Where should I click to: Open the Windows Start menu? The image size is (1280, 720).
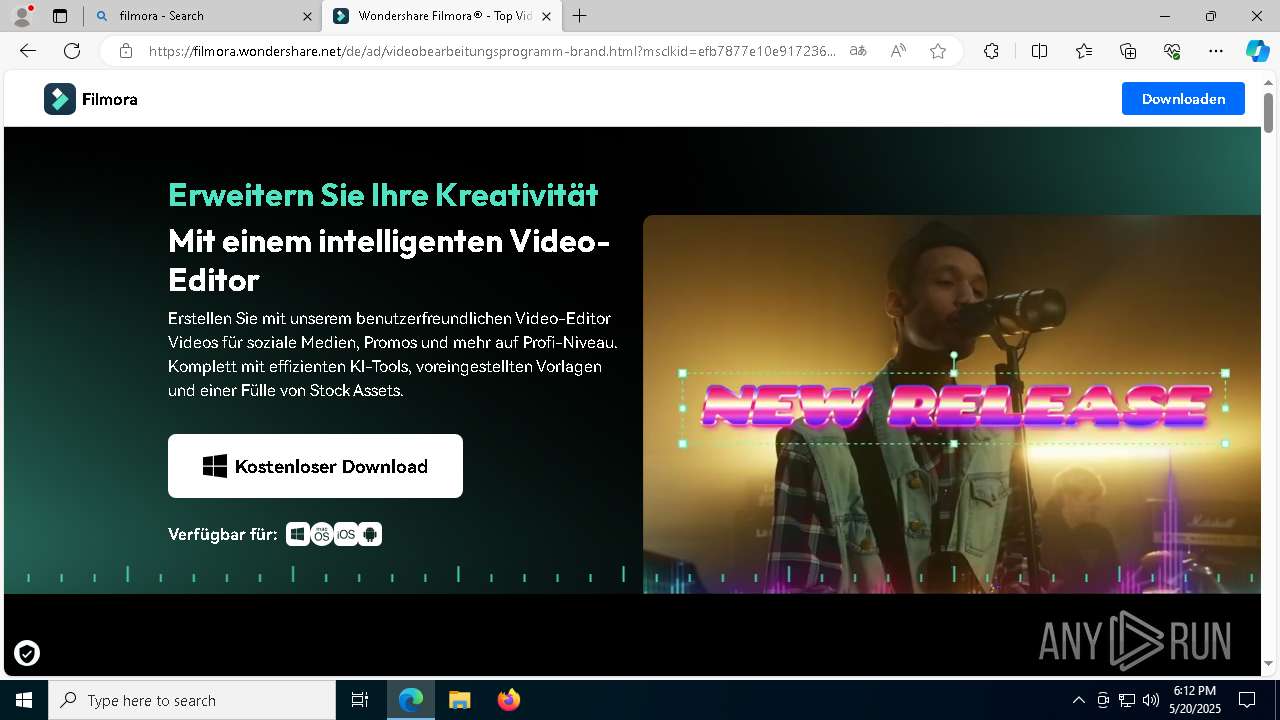pyautogui.click(x=24, y=700)
